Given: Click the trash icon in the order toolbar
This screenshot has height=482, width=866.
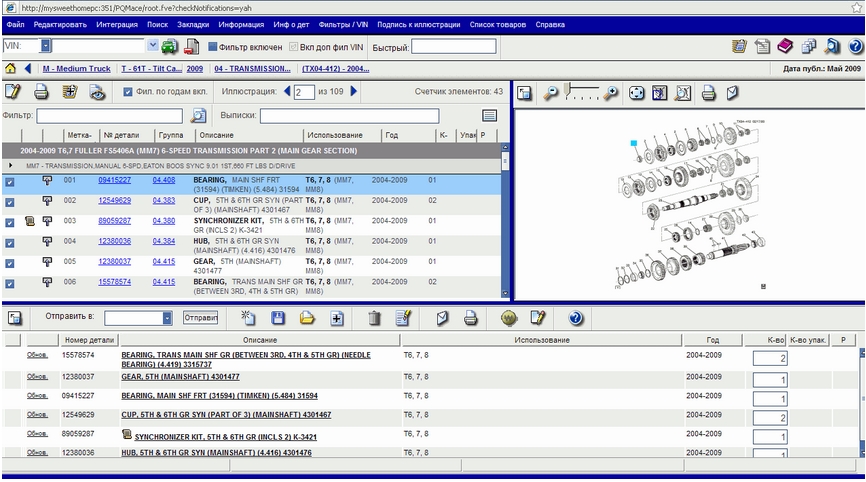Looking at the screenshot, I should coord(374,318).
